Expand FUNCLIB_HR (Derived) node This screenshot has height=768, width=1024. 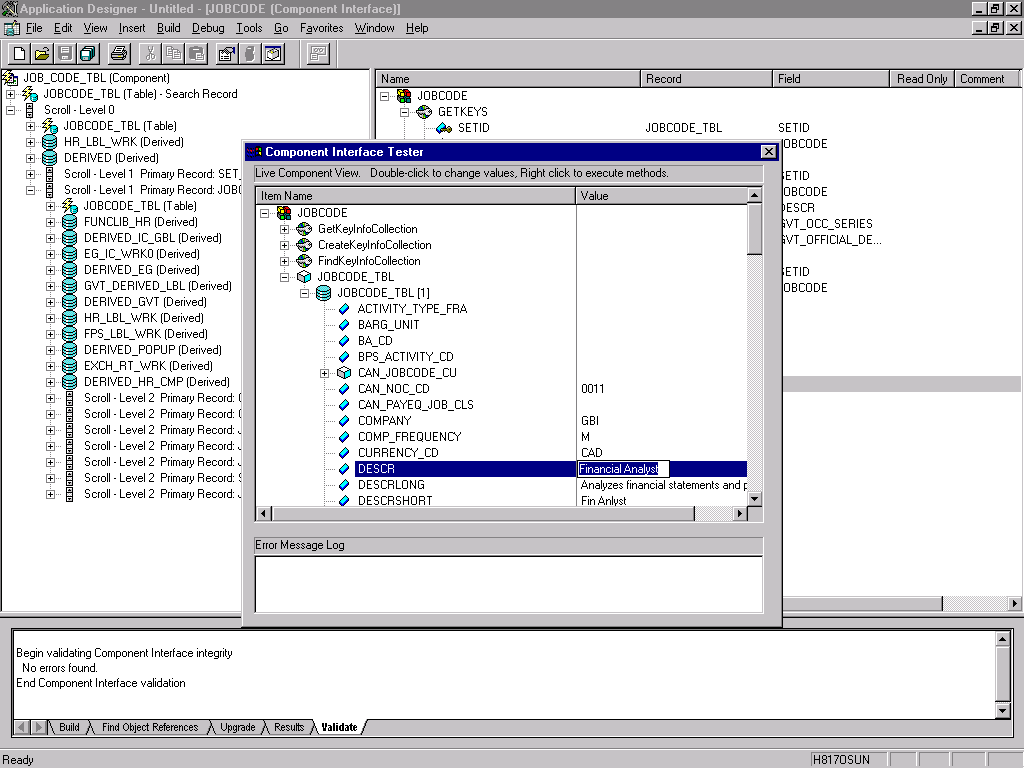click(x=50, y=222)
